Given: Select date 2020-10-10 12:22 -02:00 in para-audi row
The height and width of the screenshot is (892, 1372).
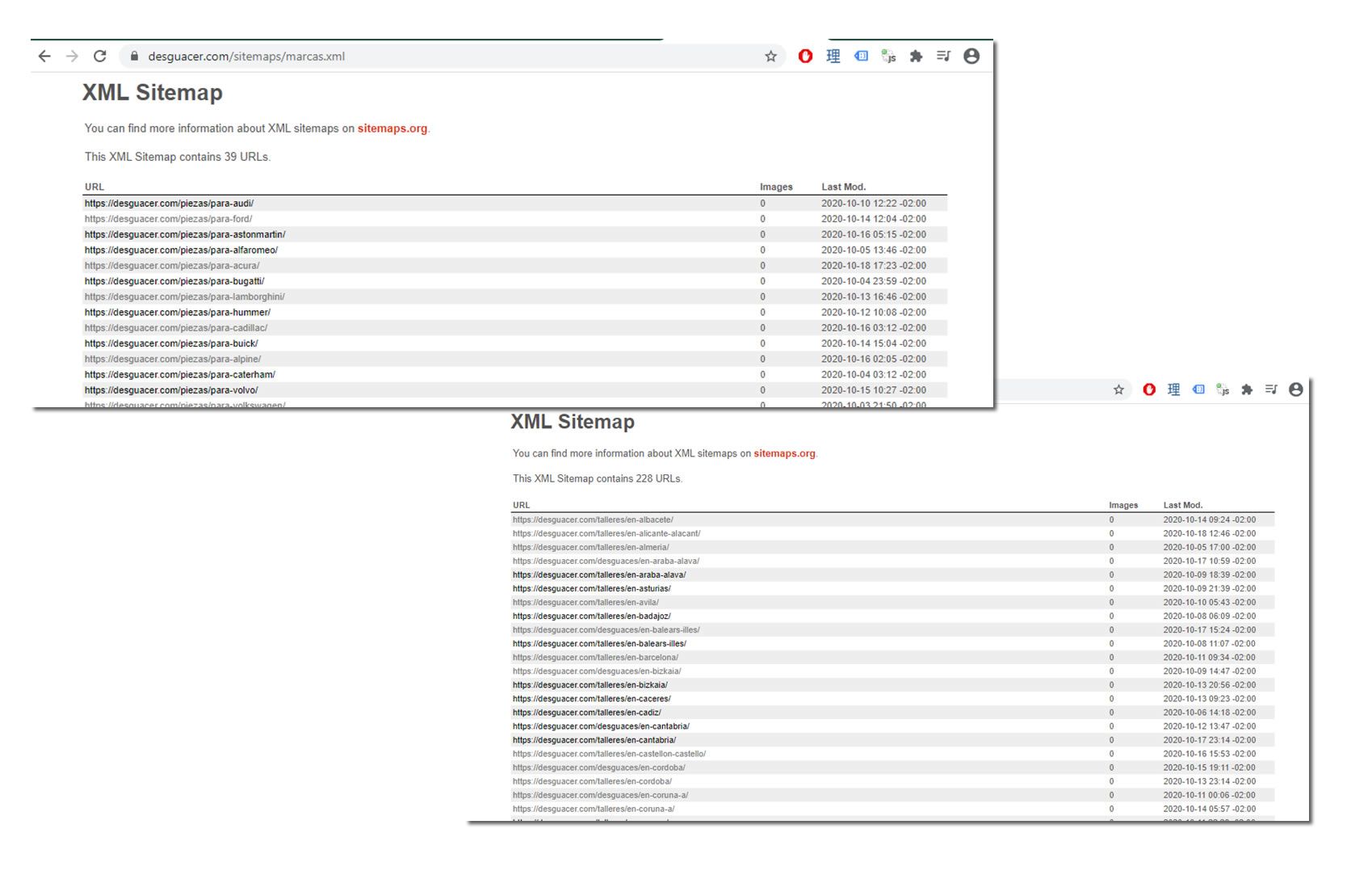Looking at the screenshot, I should tap(874, 204).
